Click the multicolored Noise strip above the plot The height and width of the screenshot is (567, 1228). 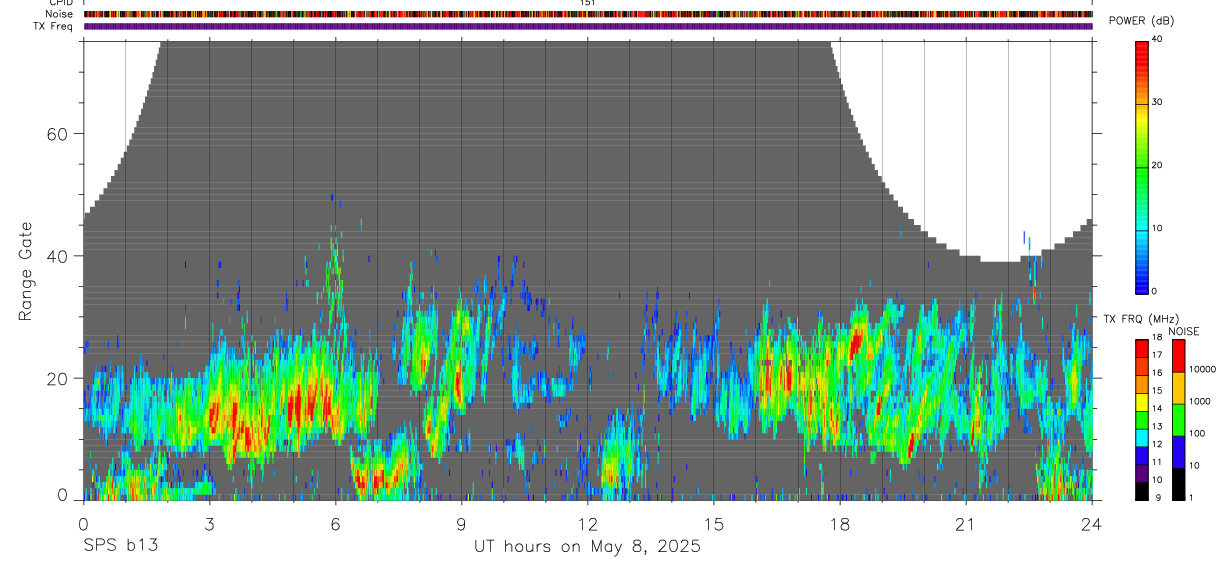coord(588,14)
